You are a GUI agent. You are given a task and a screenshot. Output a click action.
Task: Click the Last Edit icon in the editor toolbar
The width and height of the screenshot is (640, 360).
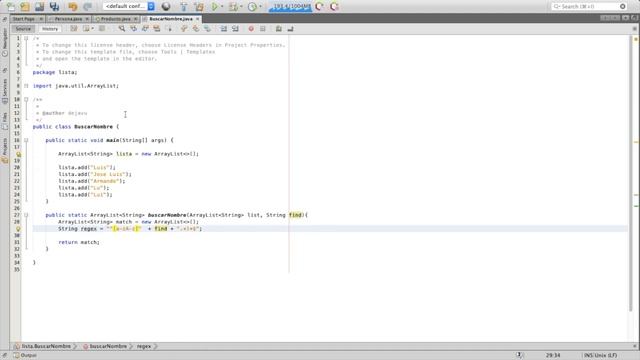pyautogui.click(x=73, y=29)
